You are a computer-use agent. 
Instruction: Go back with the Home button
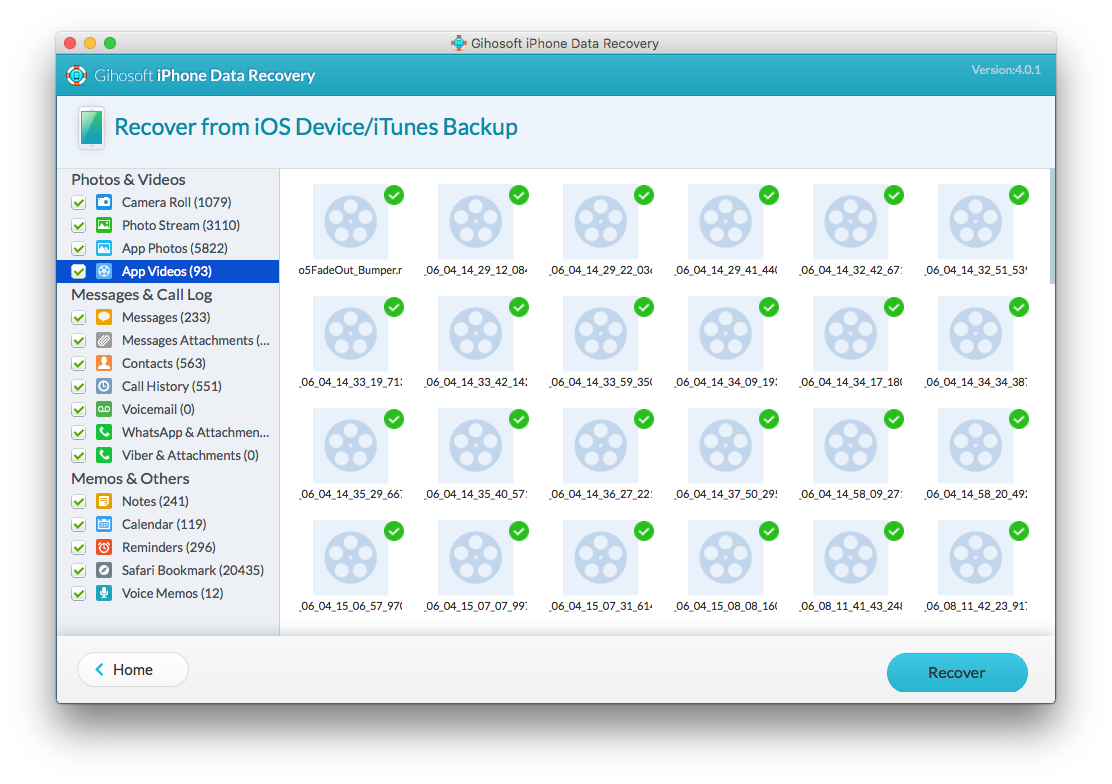point(133,670)
